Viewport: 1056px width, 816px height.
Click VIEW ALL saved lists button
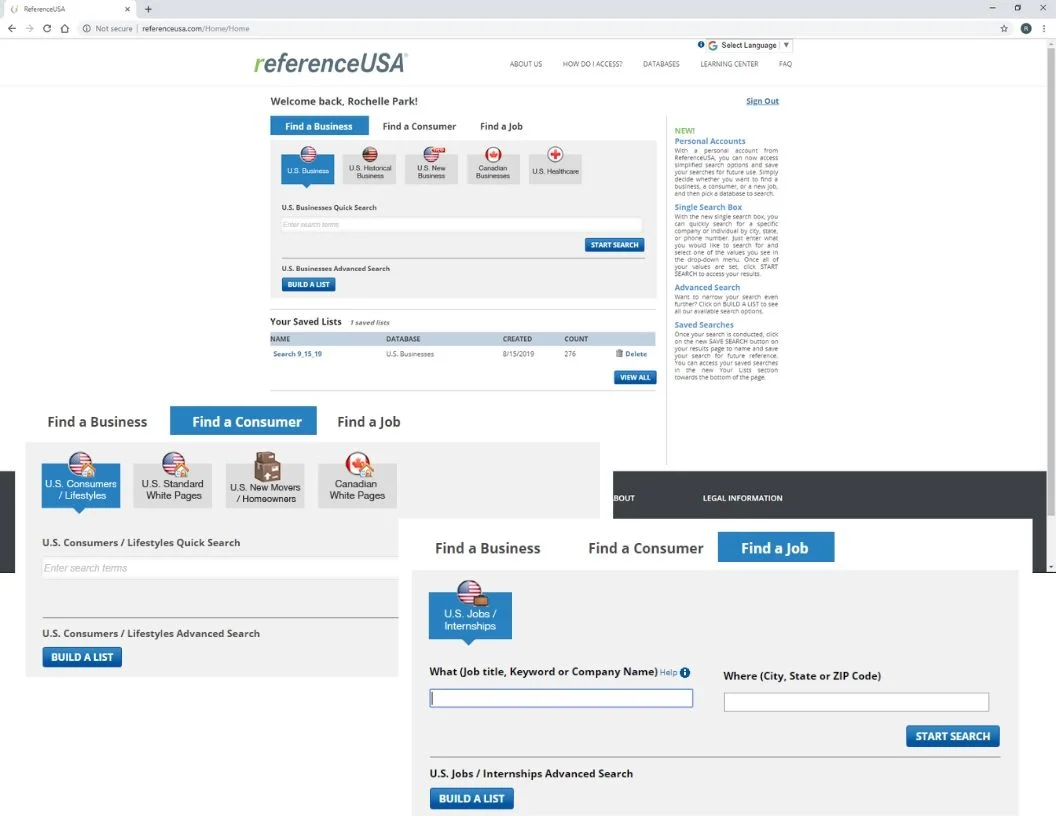635,377
